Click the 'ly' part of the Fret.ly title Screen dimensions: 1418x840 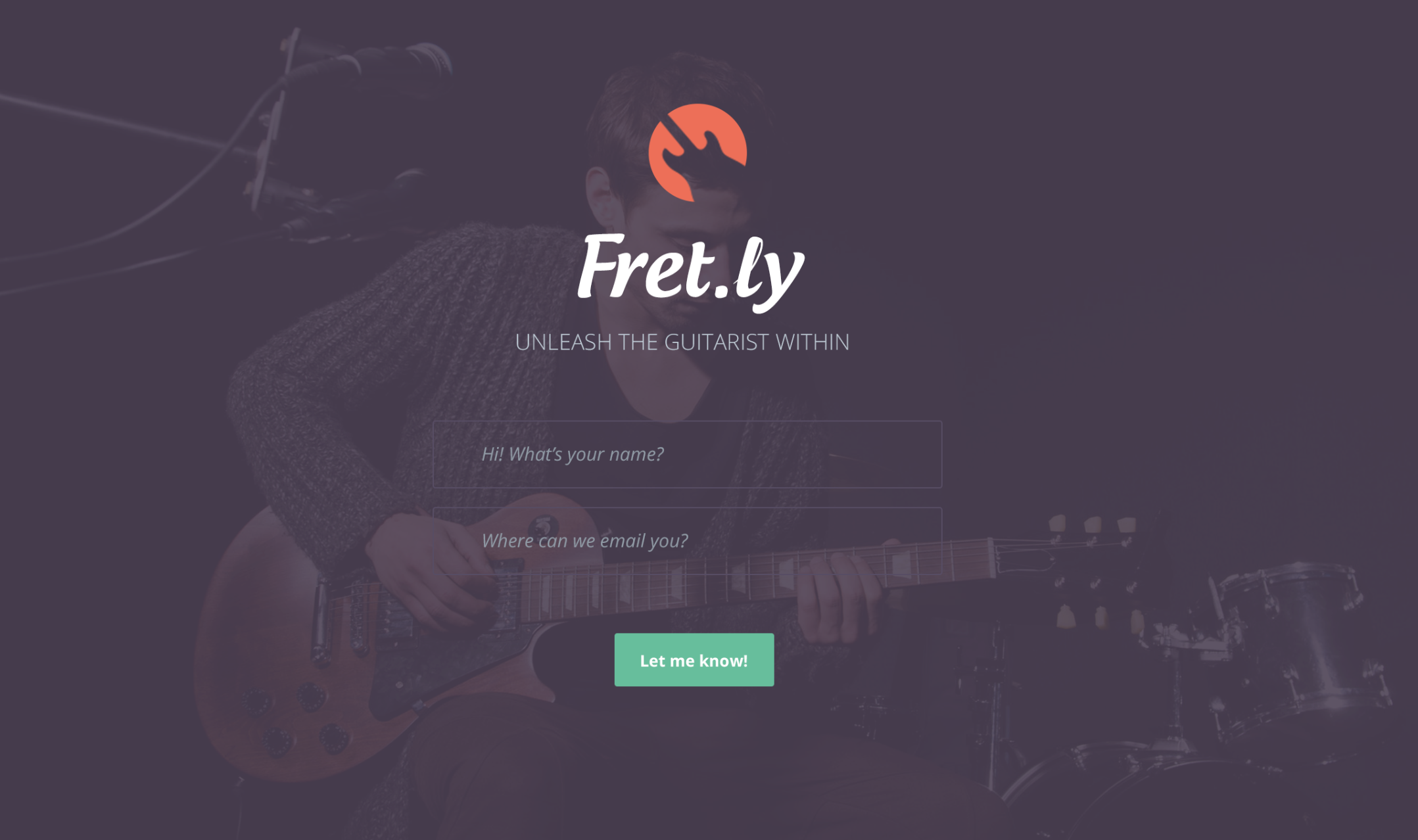click(770, 275)
